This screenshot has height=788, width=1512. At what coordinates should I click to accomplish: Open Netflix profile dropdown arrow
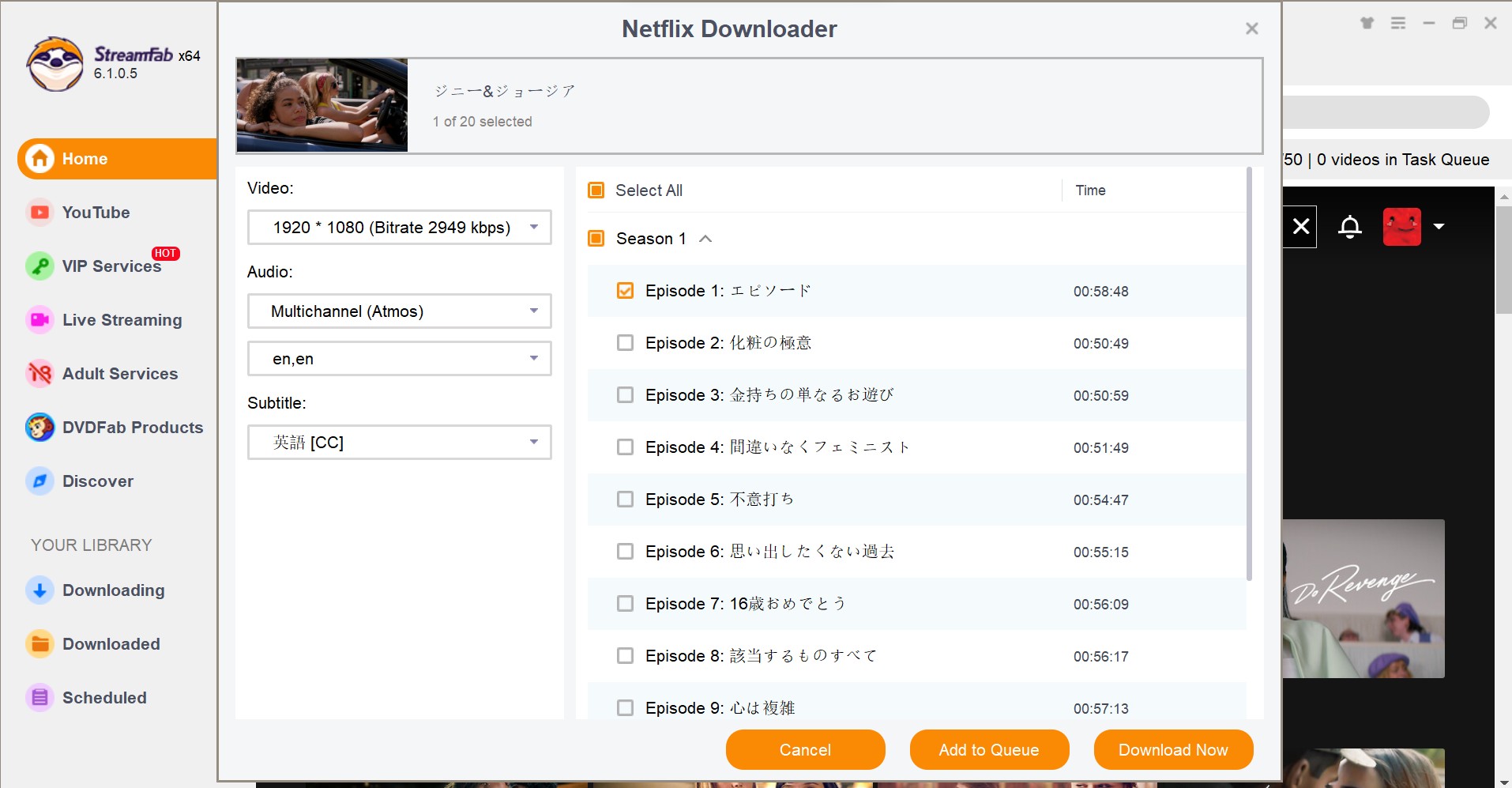tap(1439, 227)
